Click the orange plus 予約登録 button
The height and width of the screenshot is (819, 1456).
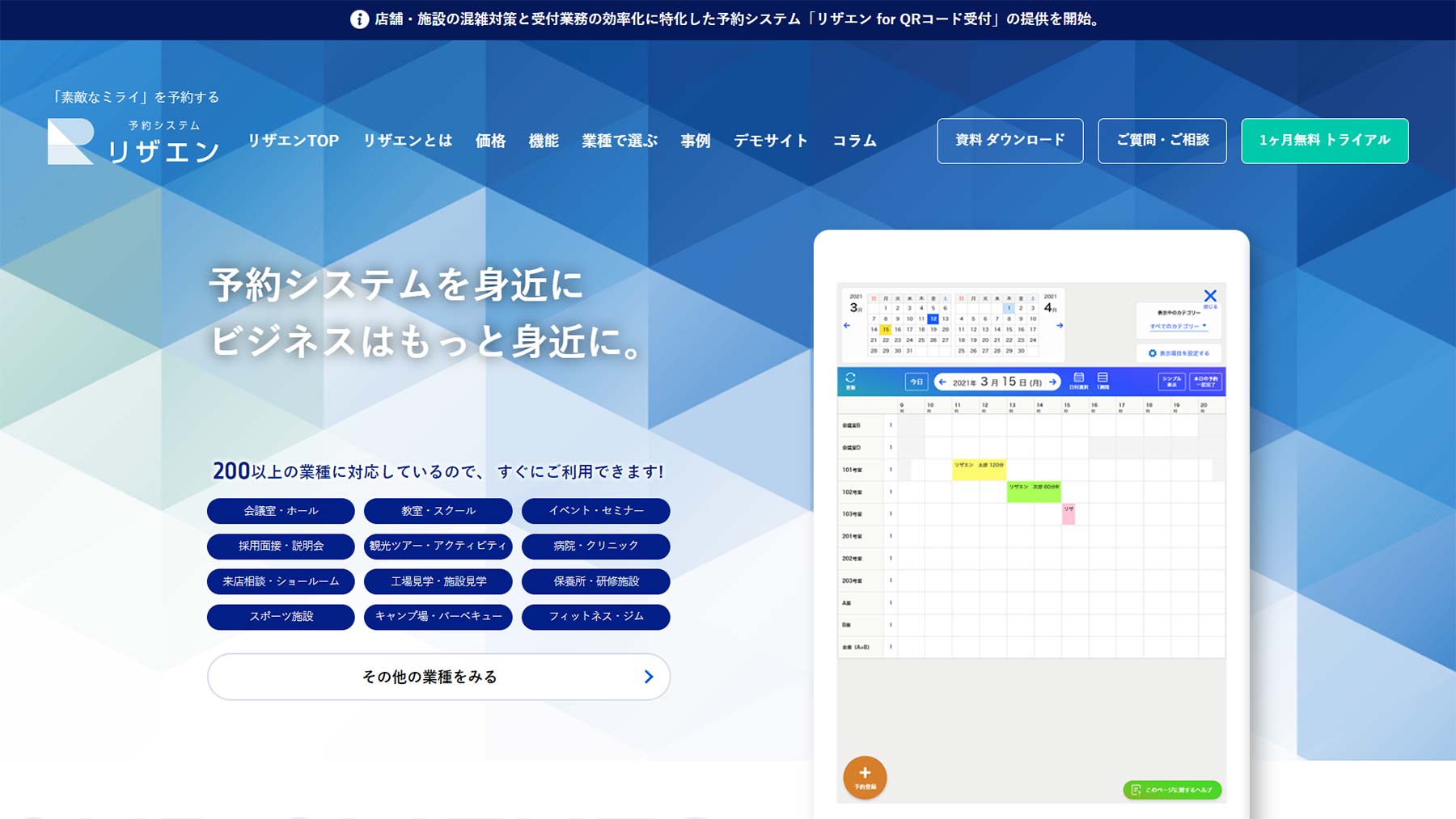tap(865, 778)
